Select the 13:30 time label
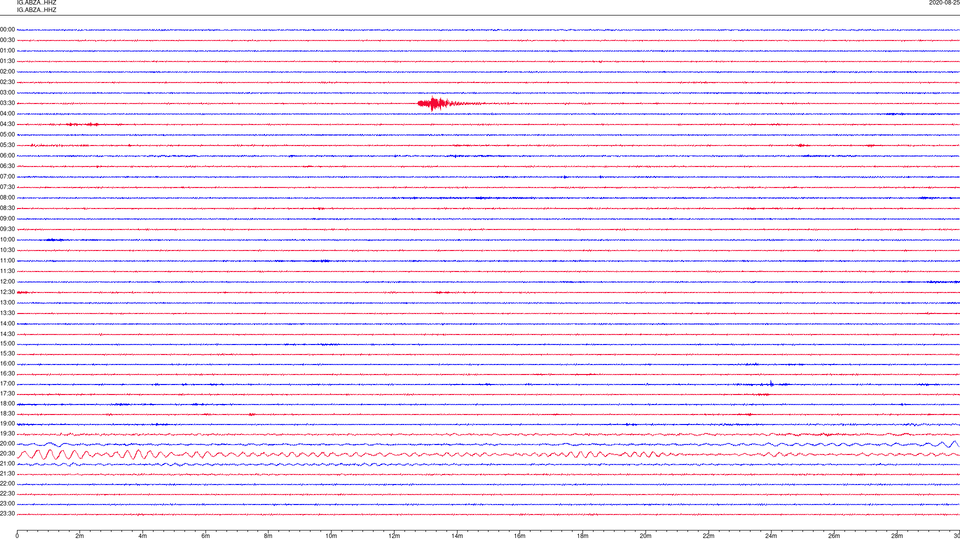The width and height of the screenshot is (960, 540). coord(7,313)
